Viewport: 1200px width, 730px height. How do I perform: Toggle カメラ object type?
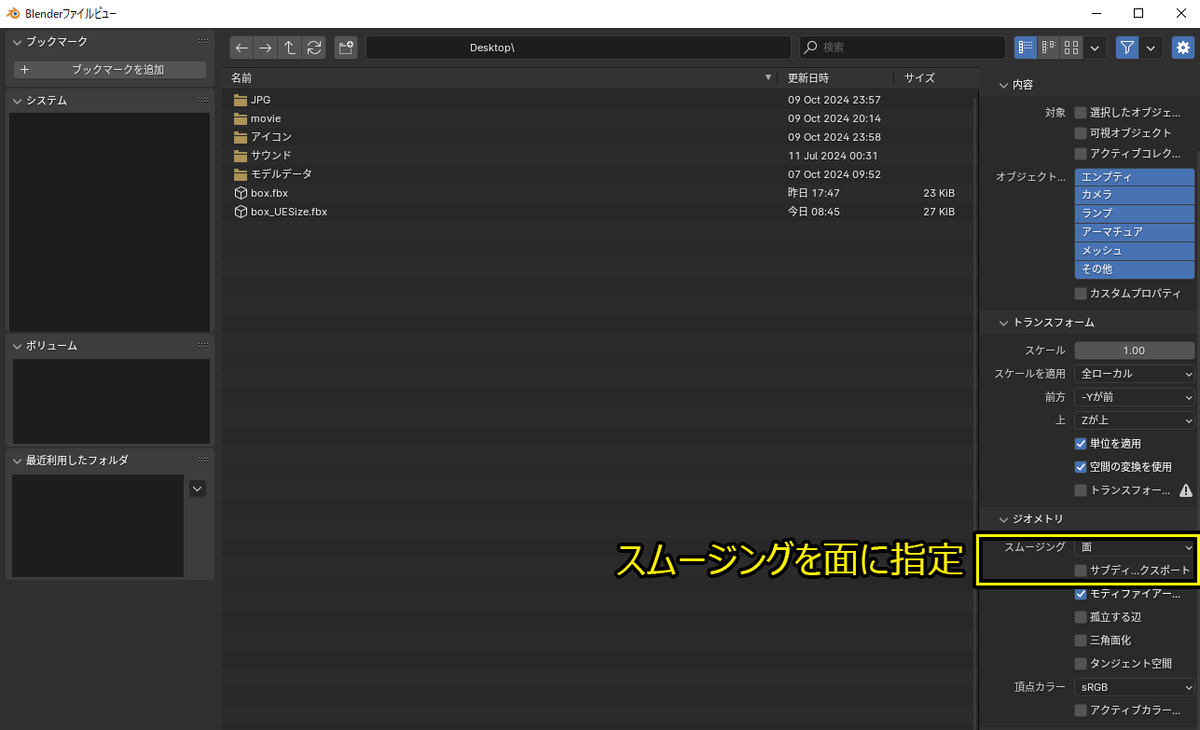[x=1134, y=195]
